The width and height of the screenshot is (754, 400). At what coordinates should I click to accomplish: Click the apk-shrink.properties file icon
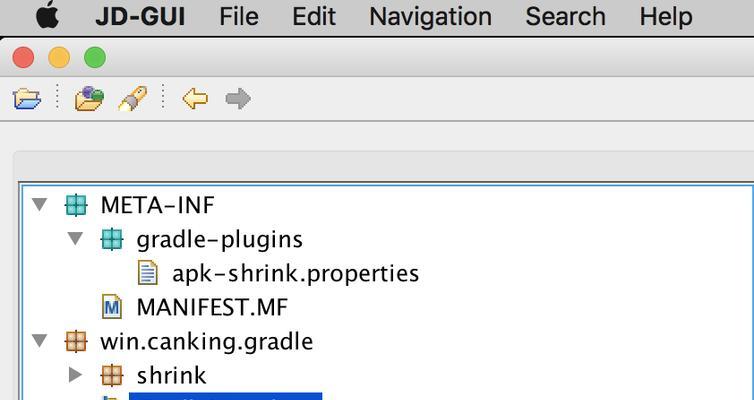(148, 273)
